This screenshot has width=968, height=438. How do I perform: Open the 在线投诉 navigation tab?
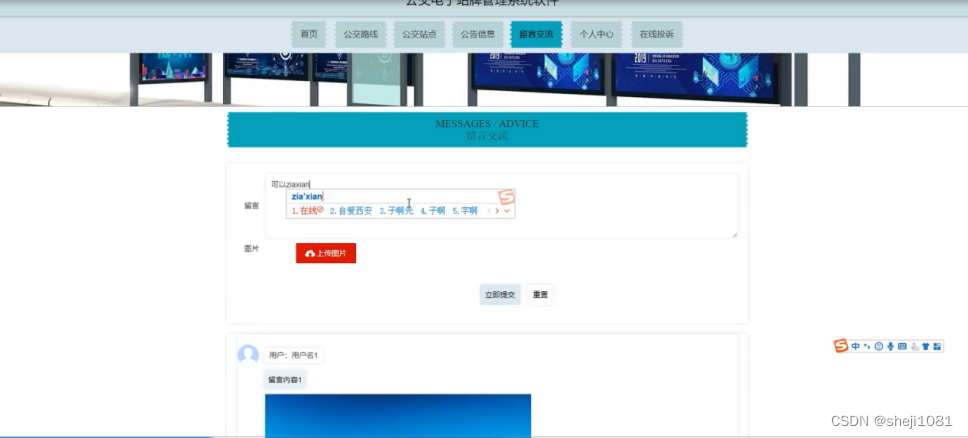click(656, 35)
